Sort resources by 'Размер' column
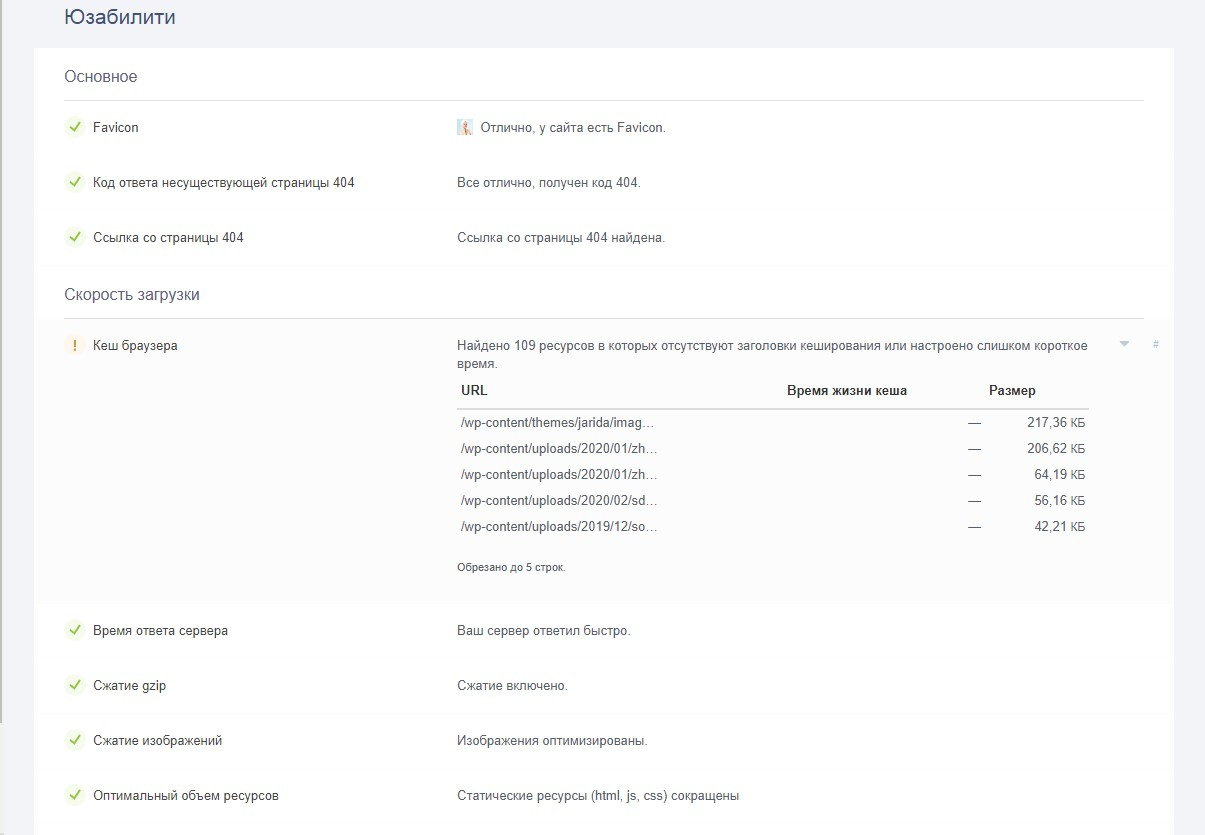This screenshot has width=1205, height=835. pos(1012,391)
